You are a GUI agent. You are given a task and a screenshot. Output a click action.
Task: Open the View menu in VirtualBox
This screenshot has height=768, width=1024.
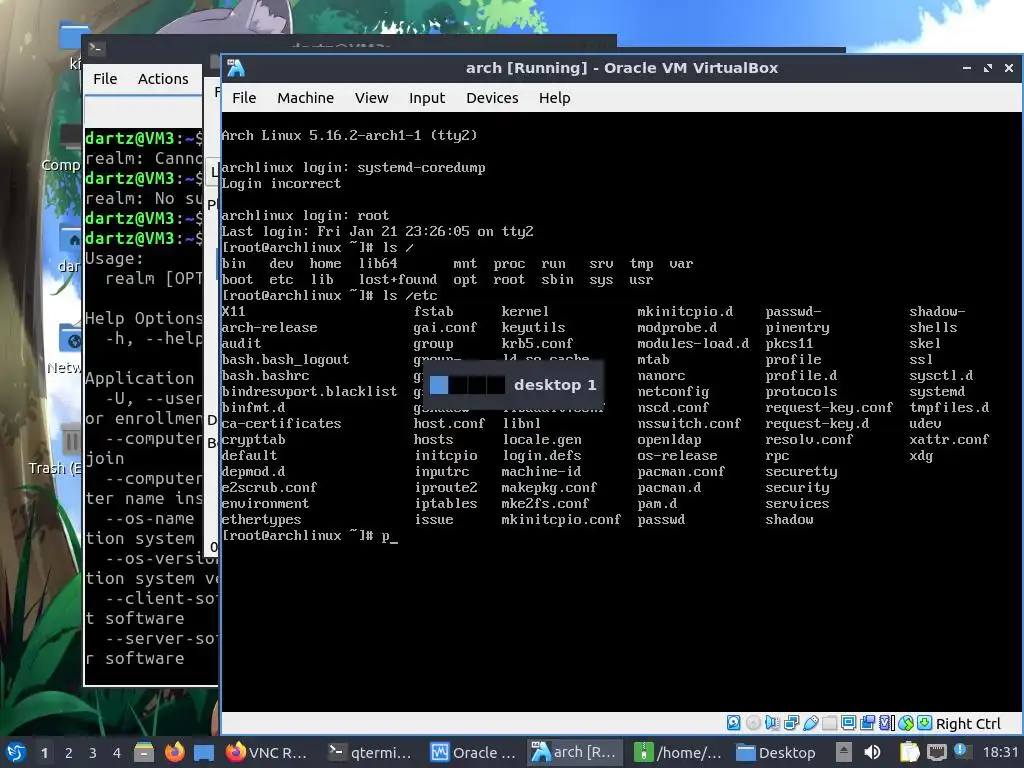coord(372,98)
